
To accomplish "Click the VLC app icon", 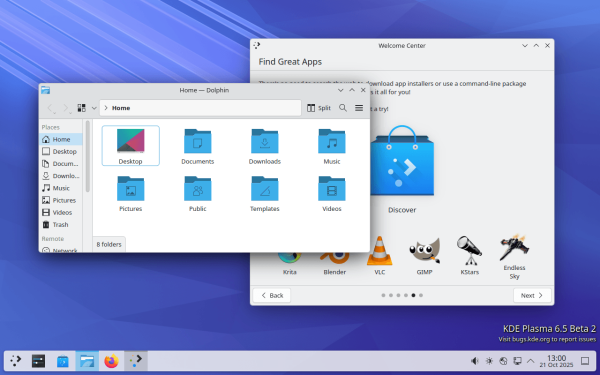I will click(x=379, y=251).
